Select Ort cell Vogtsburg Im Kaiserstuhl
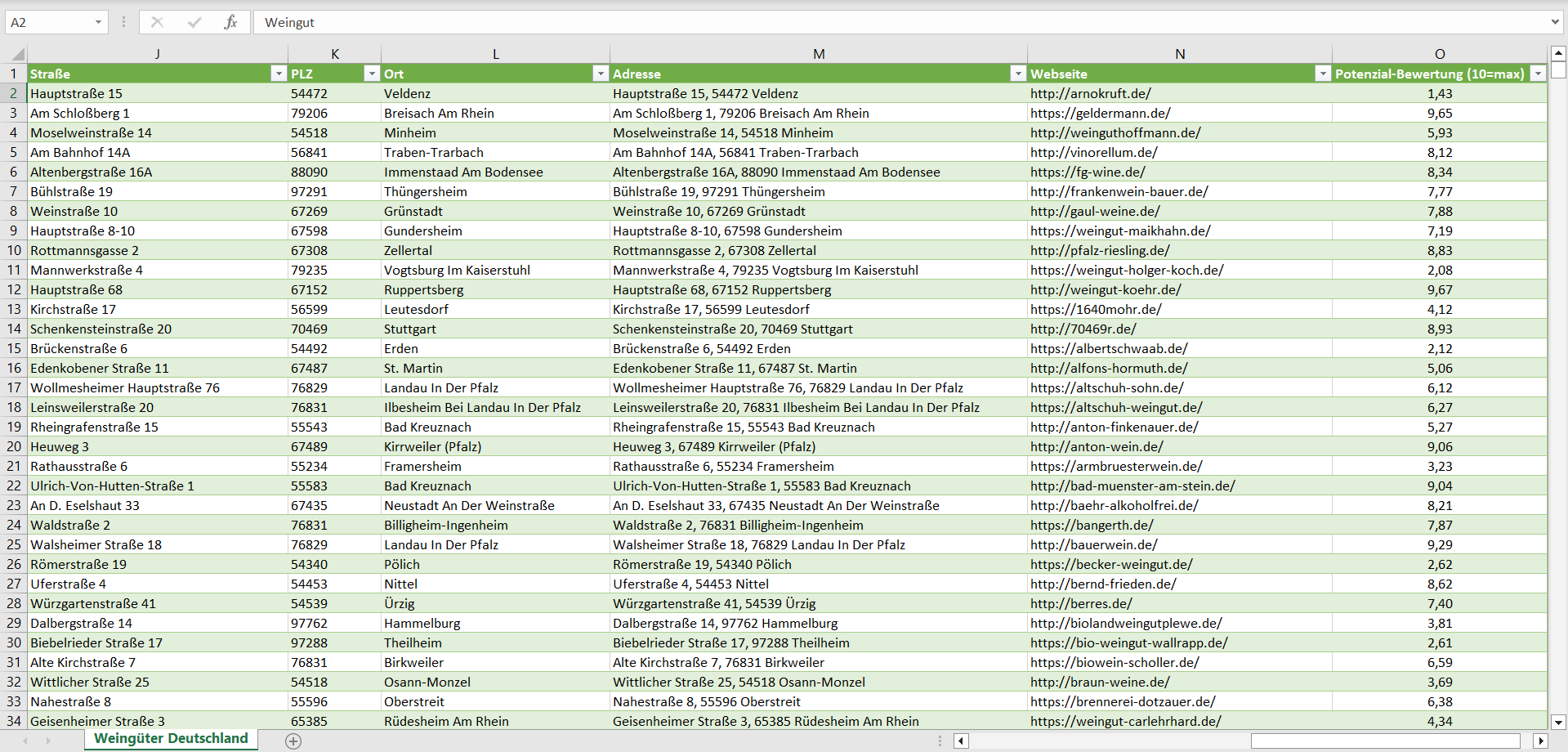Screen dimensions: 1568x752 496,270
